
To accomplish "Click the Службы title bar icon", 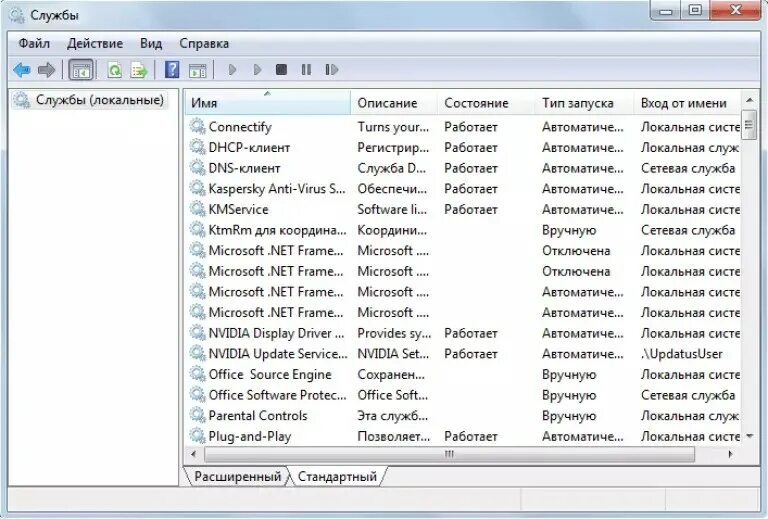I will tap(16, 15).
